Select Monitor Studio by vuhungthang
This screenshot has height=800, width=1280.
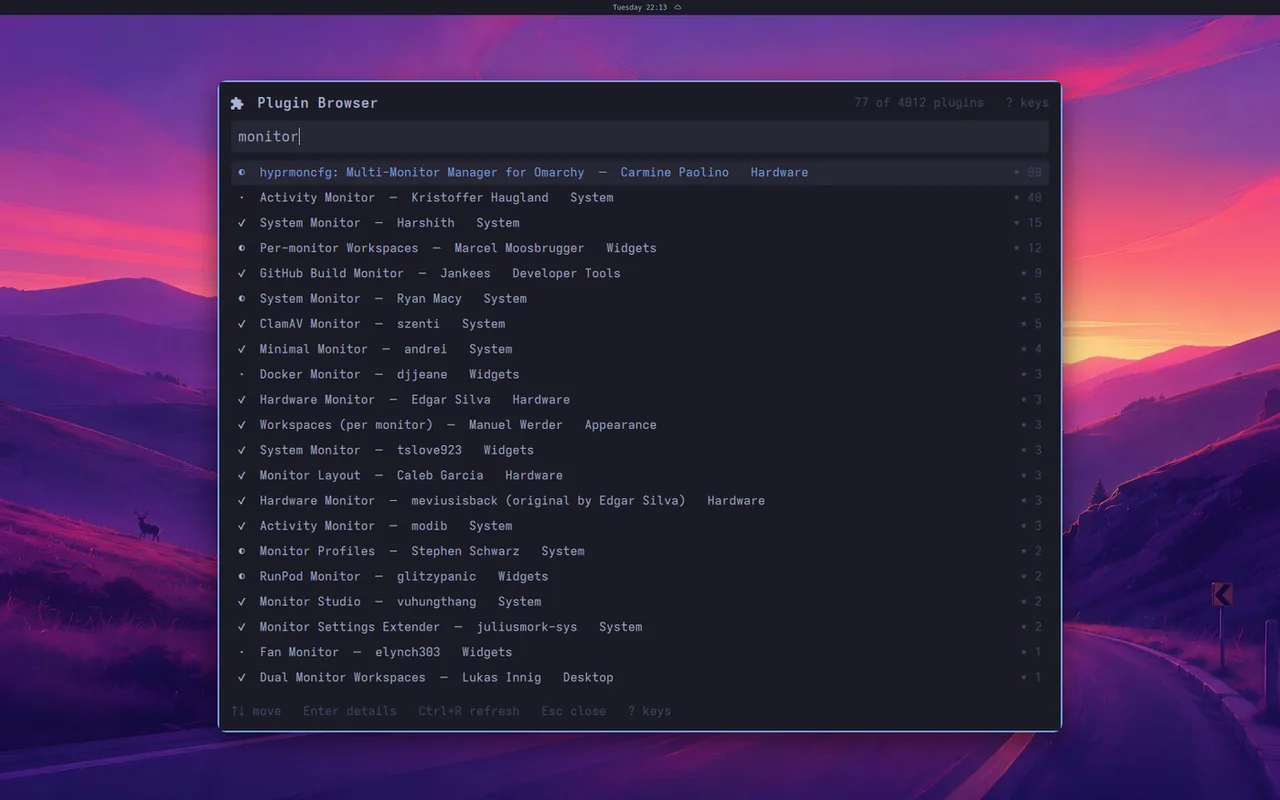point(640,601)
